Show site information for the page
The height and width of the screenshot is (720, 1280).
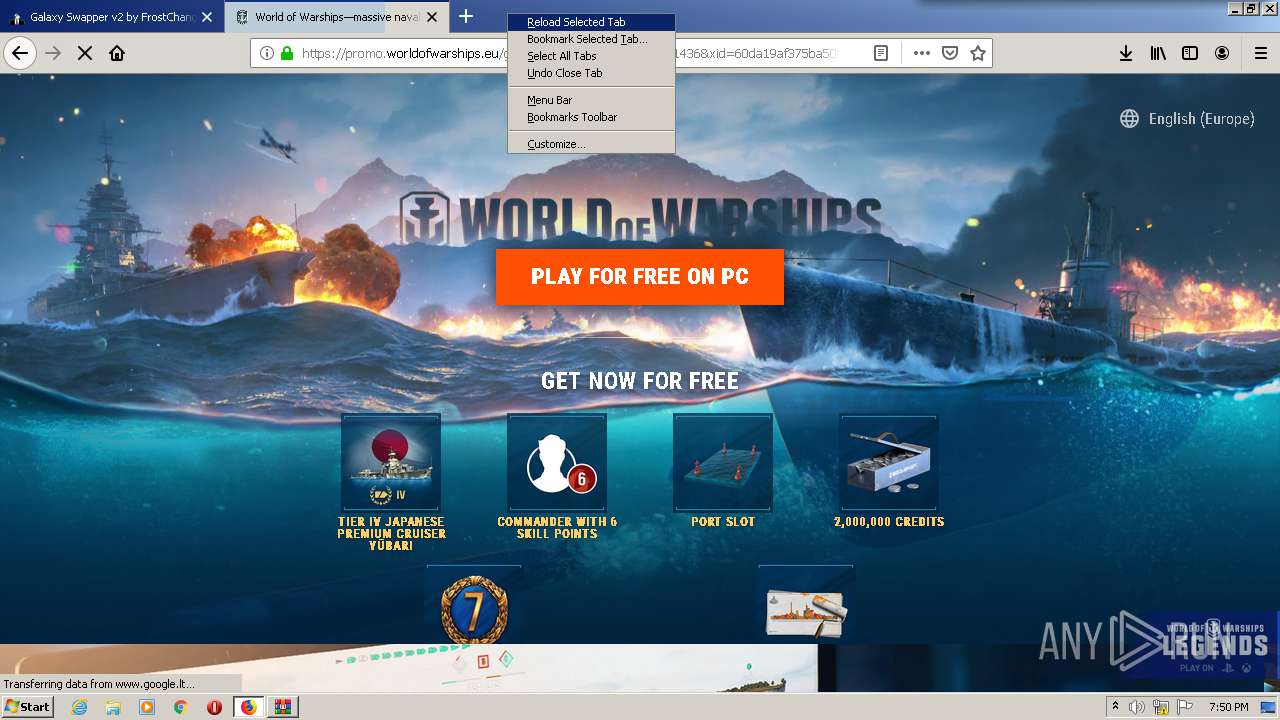point(267,53)
